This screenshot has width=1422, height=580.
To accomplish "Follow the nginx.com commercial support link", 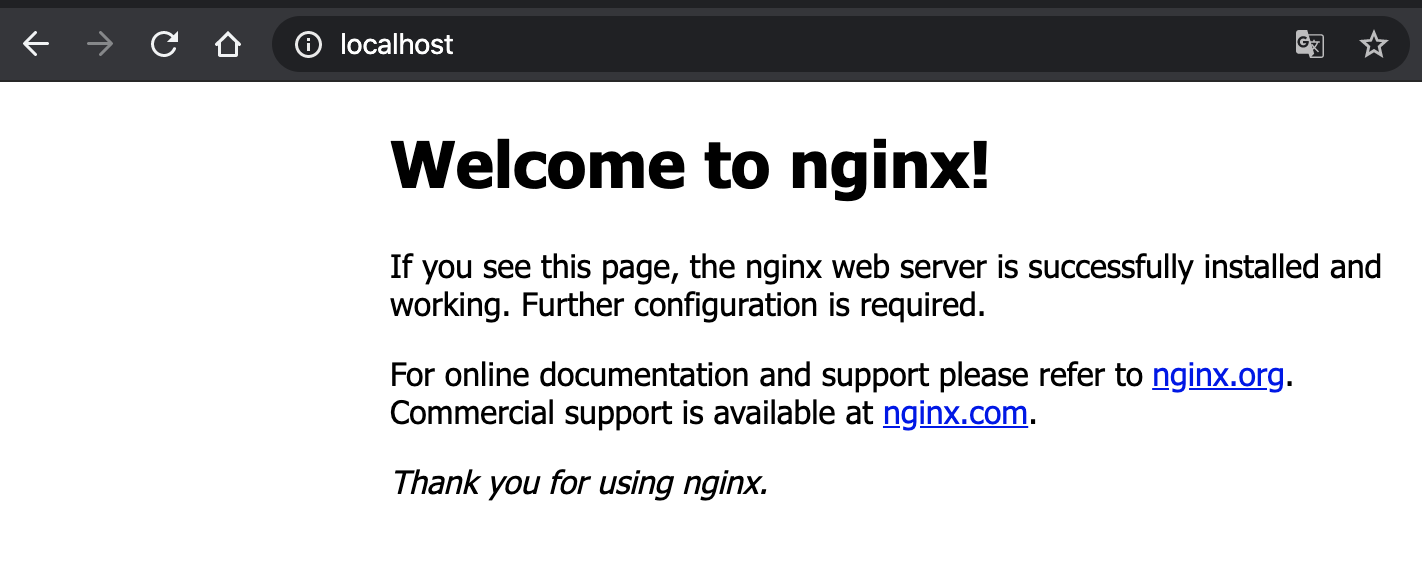I will (x=955, y=413).
